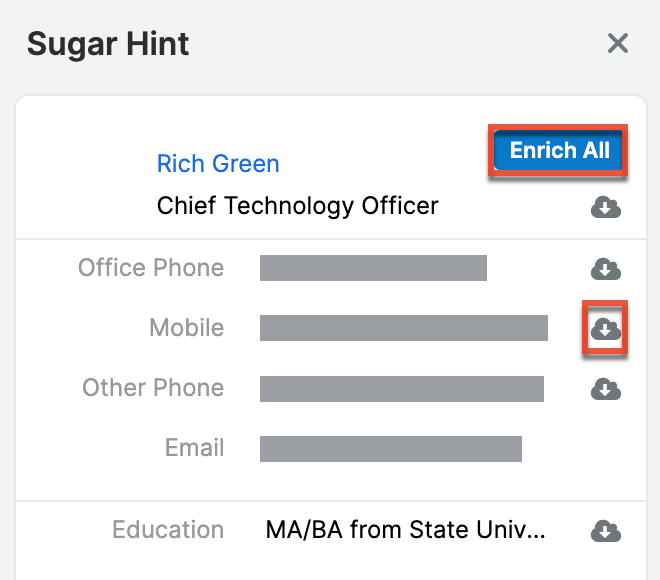
Task: Close the Sugar Hint panel
Action: coord(618,43)
